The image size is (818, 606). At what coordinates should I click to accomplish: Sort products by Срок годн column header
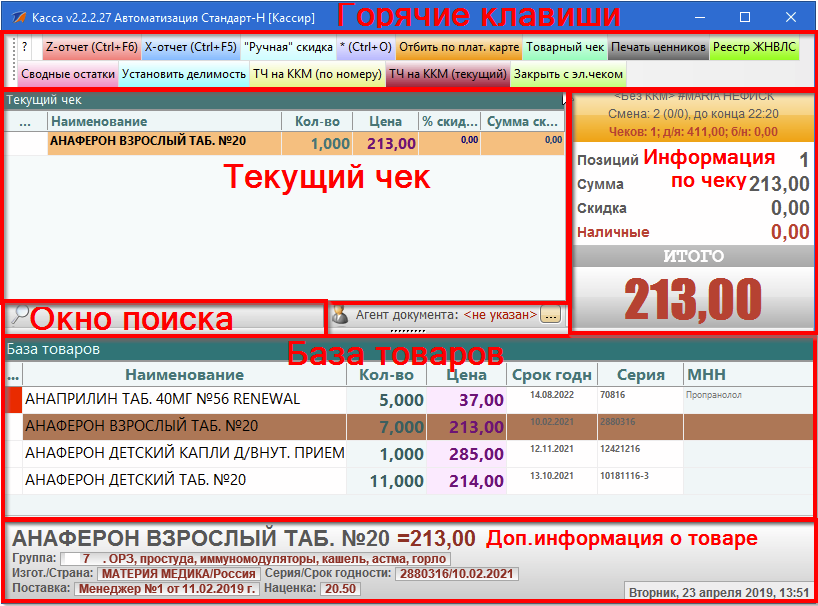coord(551,375)
